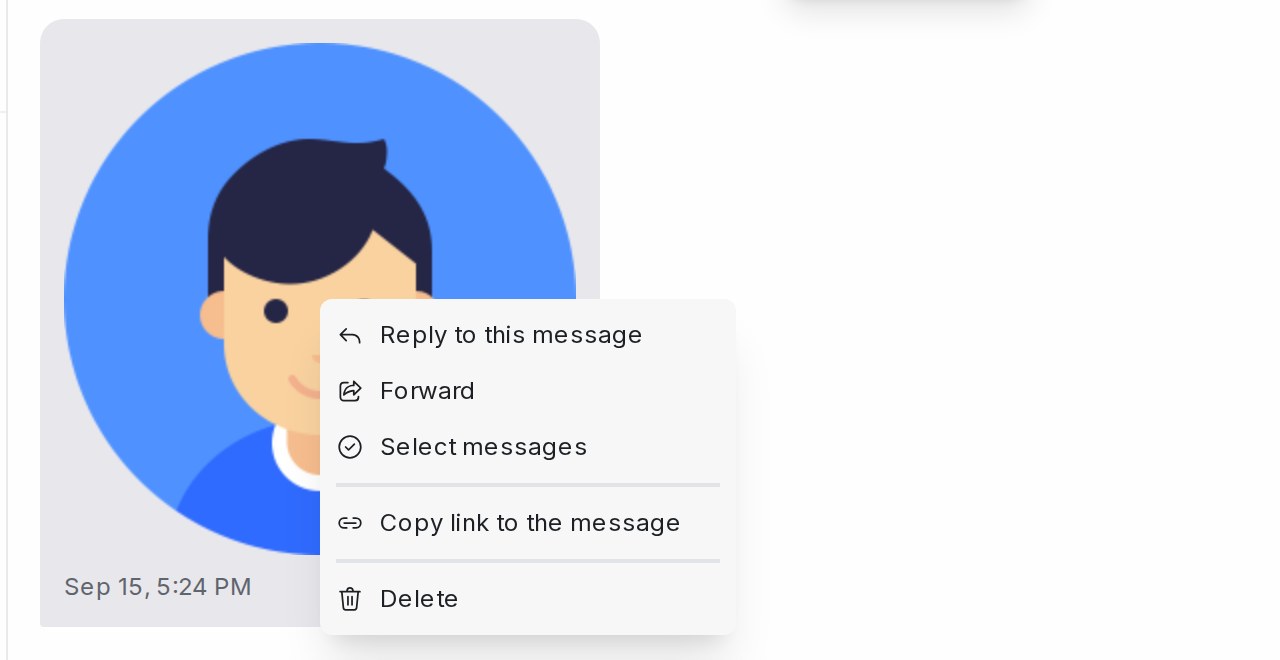
Task: Click the chain link icon
Action: (349, 523)
